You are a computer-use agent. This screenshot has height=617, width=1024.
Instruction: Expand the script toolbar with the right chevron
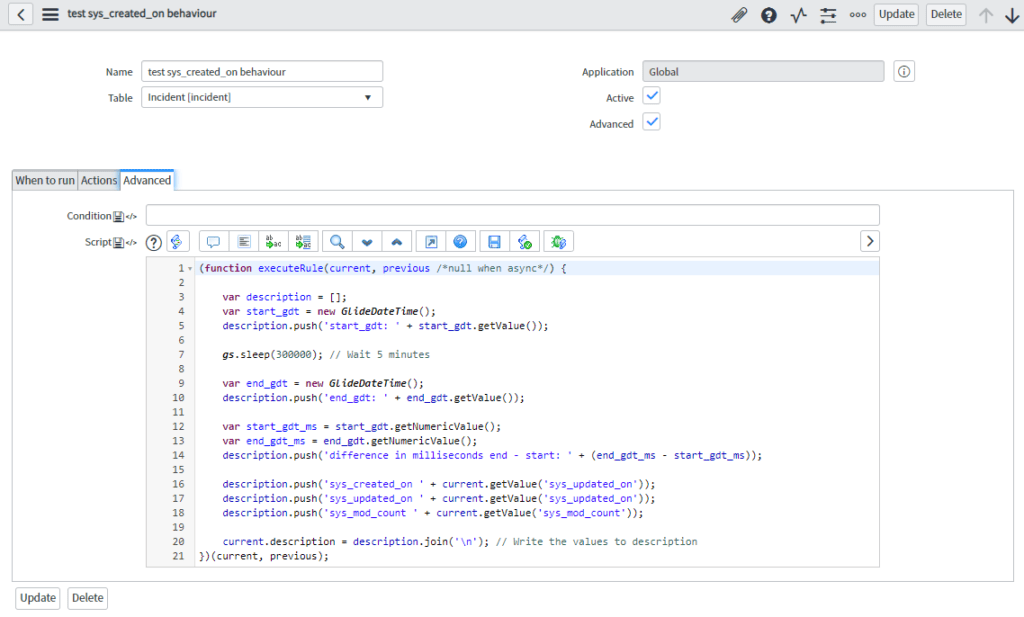[869, 240]
